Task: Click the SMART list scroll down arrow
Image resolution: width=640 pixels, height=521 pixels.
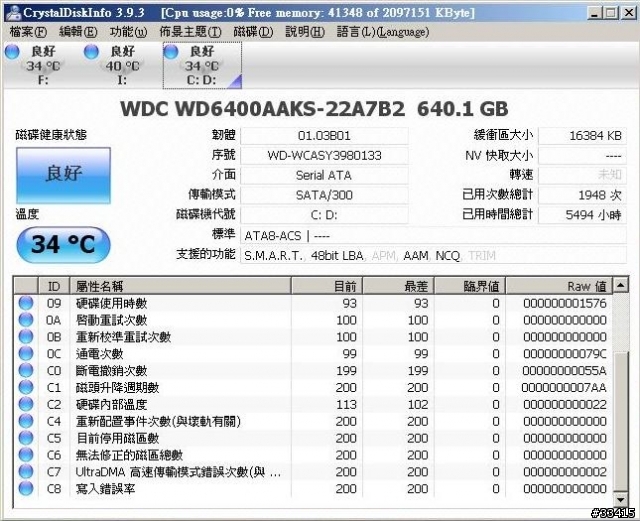Action: coord(621,500)
